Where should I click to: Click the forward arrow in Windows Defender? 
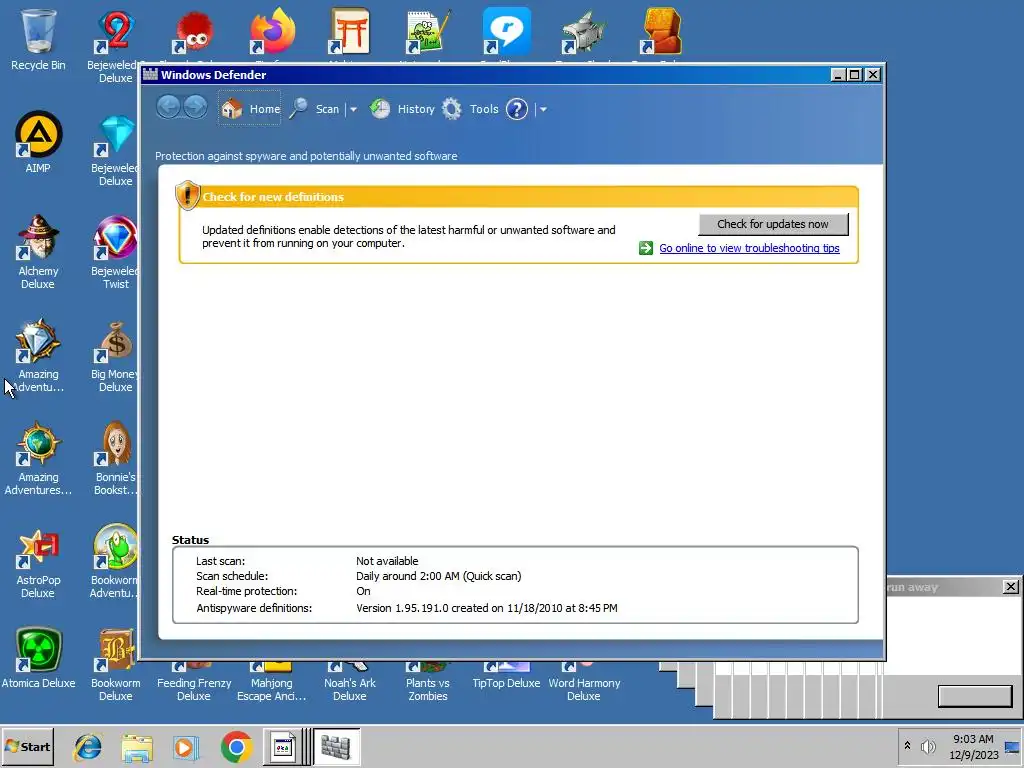click(195, 107)
